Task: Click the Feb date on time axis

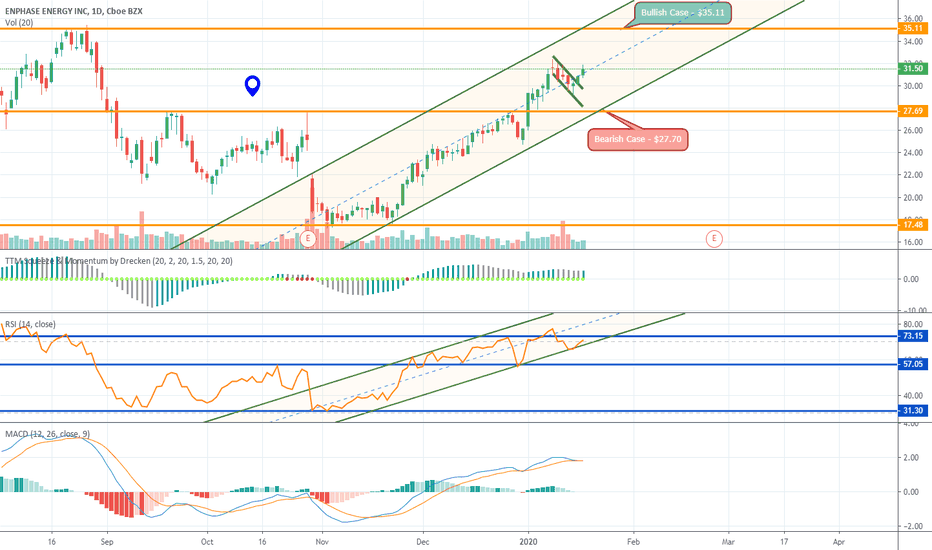Action: pyautogui.click(x=634, y=542)
